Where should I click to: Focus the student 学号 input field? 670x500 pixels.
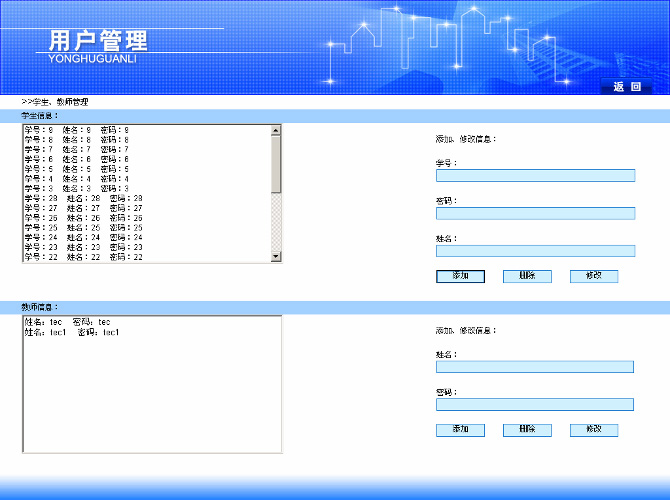[535, 176]
